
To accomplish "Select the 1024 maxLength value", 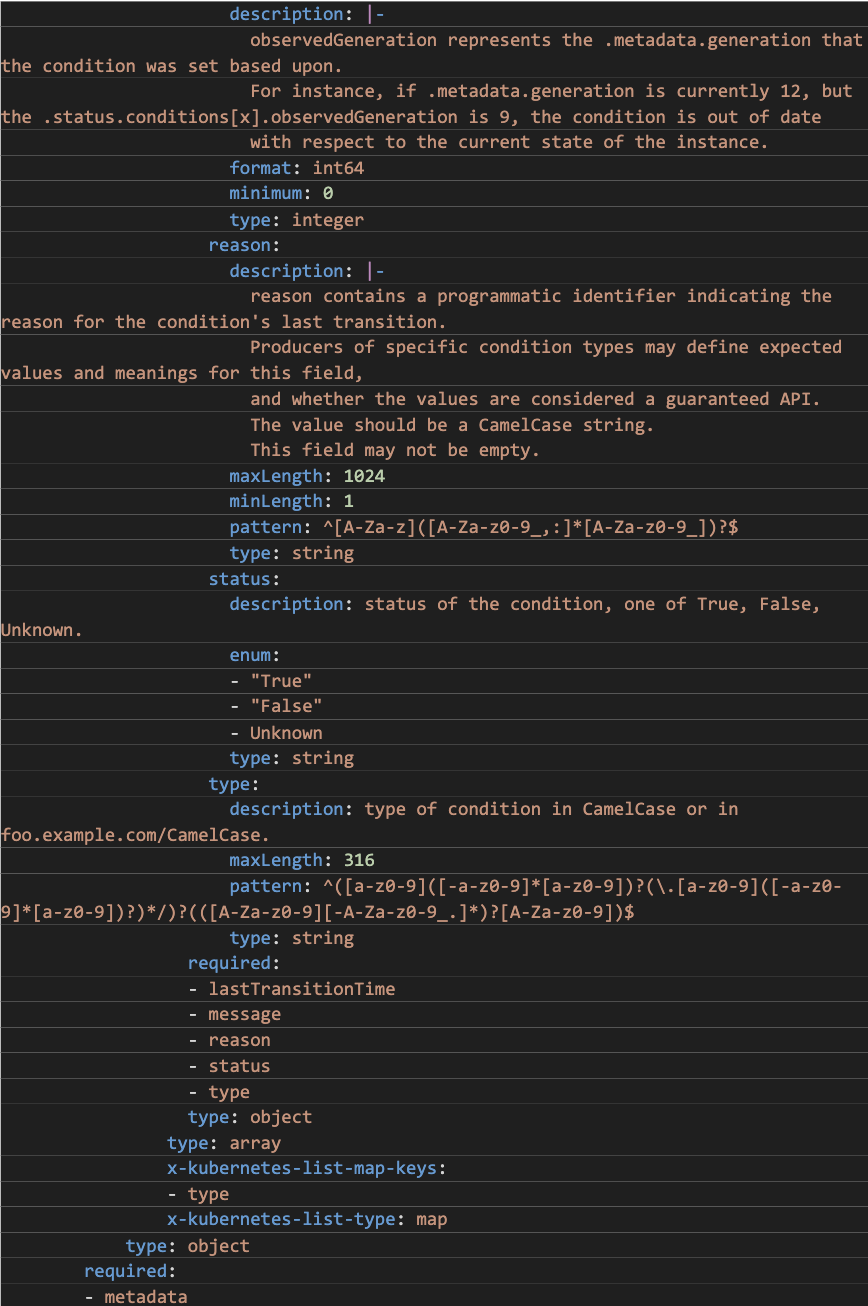I will tap(364, 476).
